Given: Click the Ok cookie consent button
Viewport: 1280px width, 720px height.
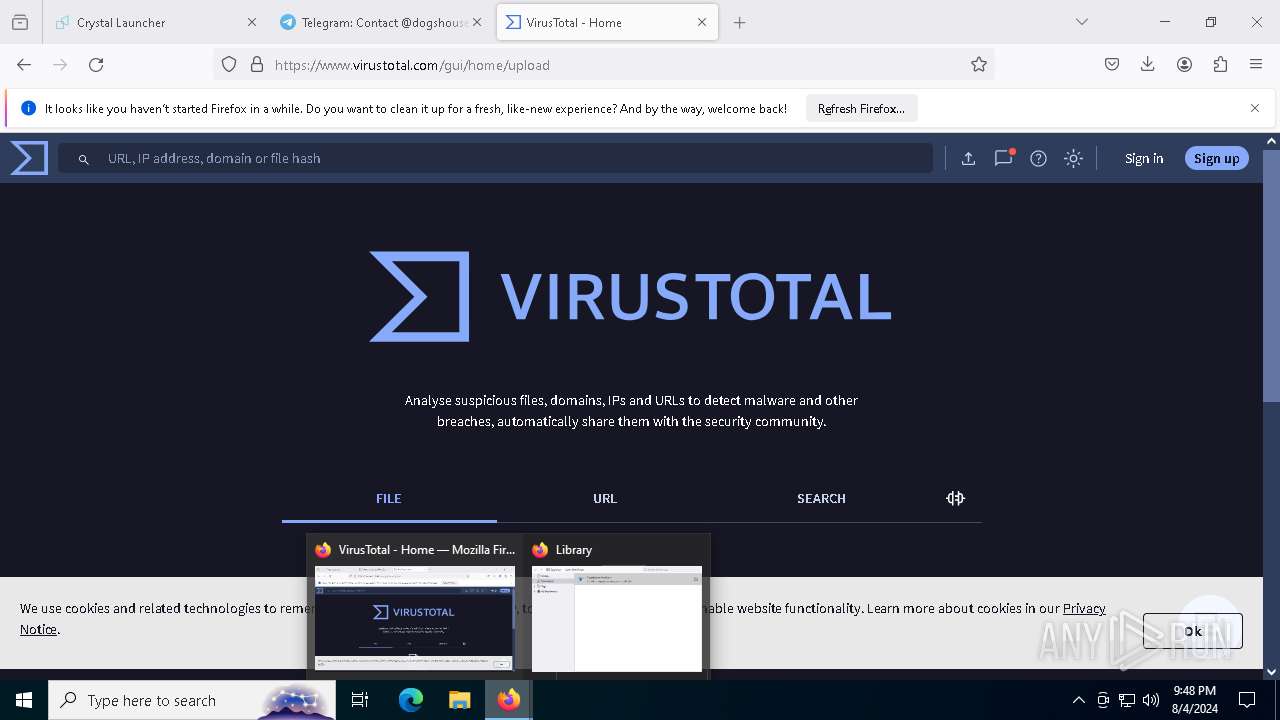Looking at the screenshot, I should (x=1193, y=631).
